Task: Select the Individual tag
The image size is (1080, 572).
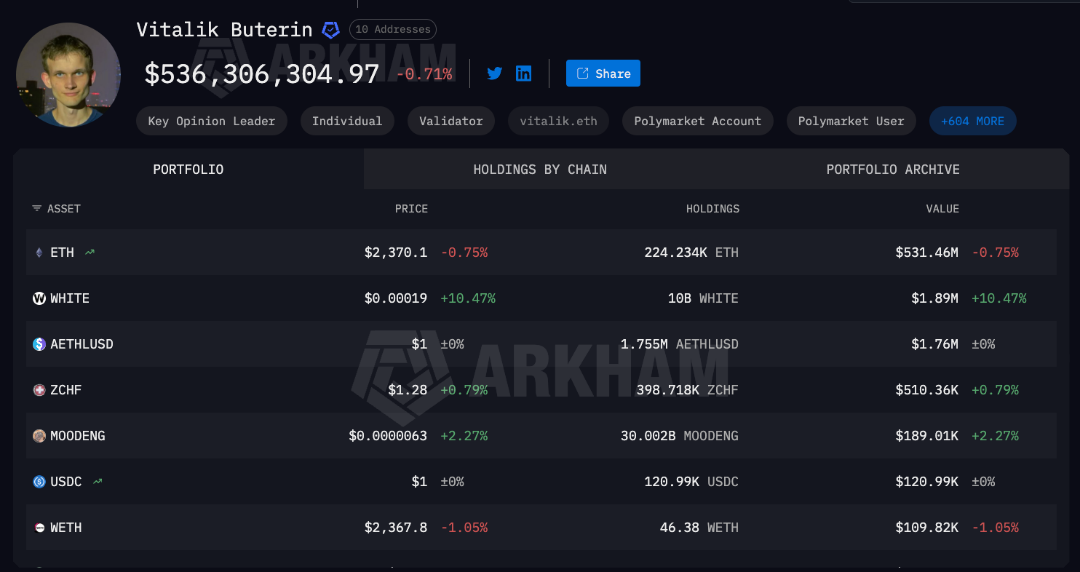Action: [347, 121]
